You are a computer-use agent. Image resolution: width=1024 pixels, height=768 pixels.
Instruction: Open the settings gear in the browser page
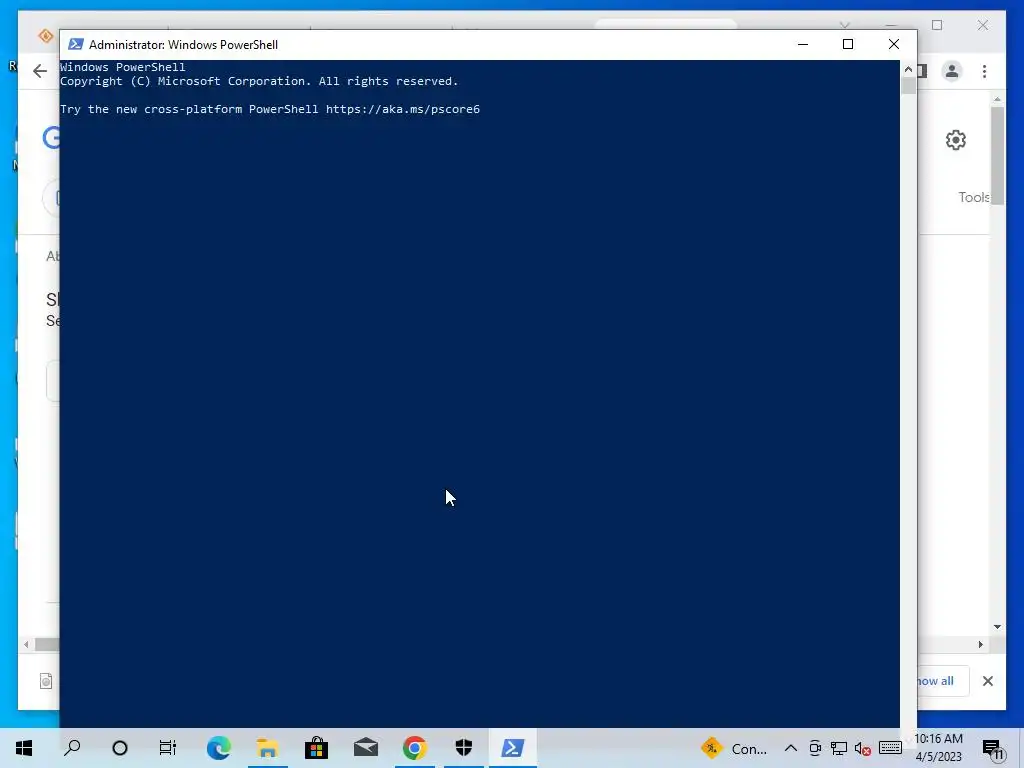pyautogui.click(x=955, y=140)
